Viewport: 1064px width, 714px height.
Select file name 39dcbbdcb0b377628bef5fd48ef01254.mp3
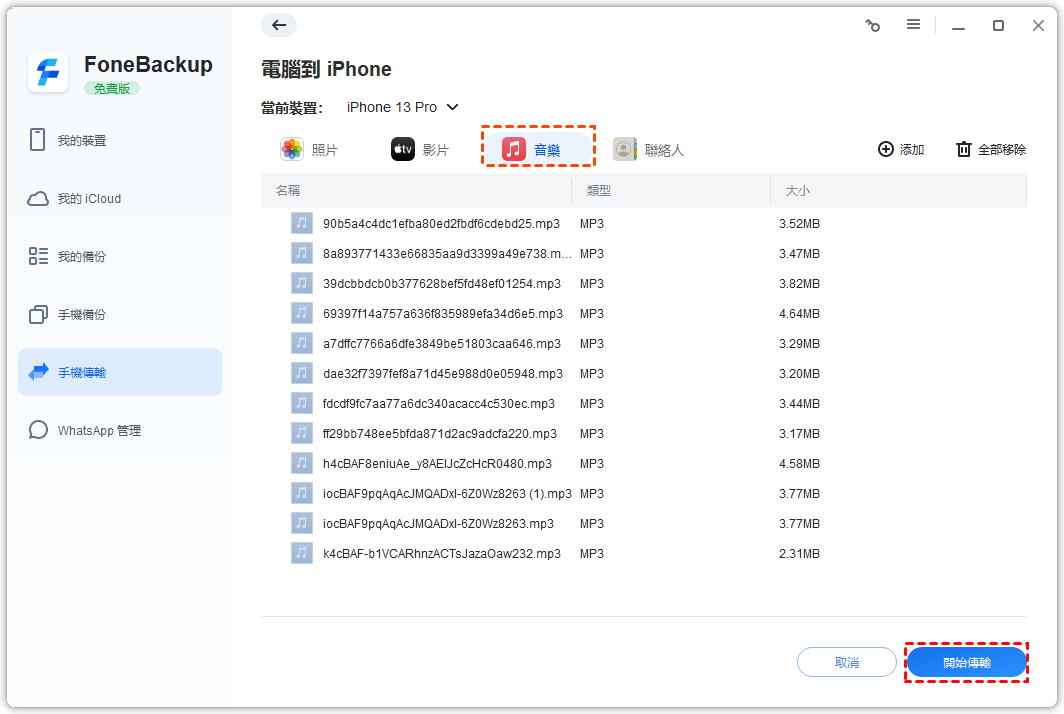click(442, 283)
